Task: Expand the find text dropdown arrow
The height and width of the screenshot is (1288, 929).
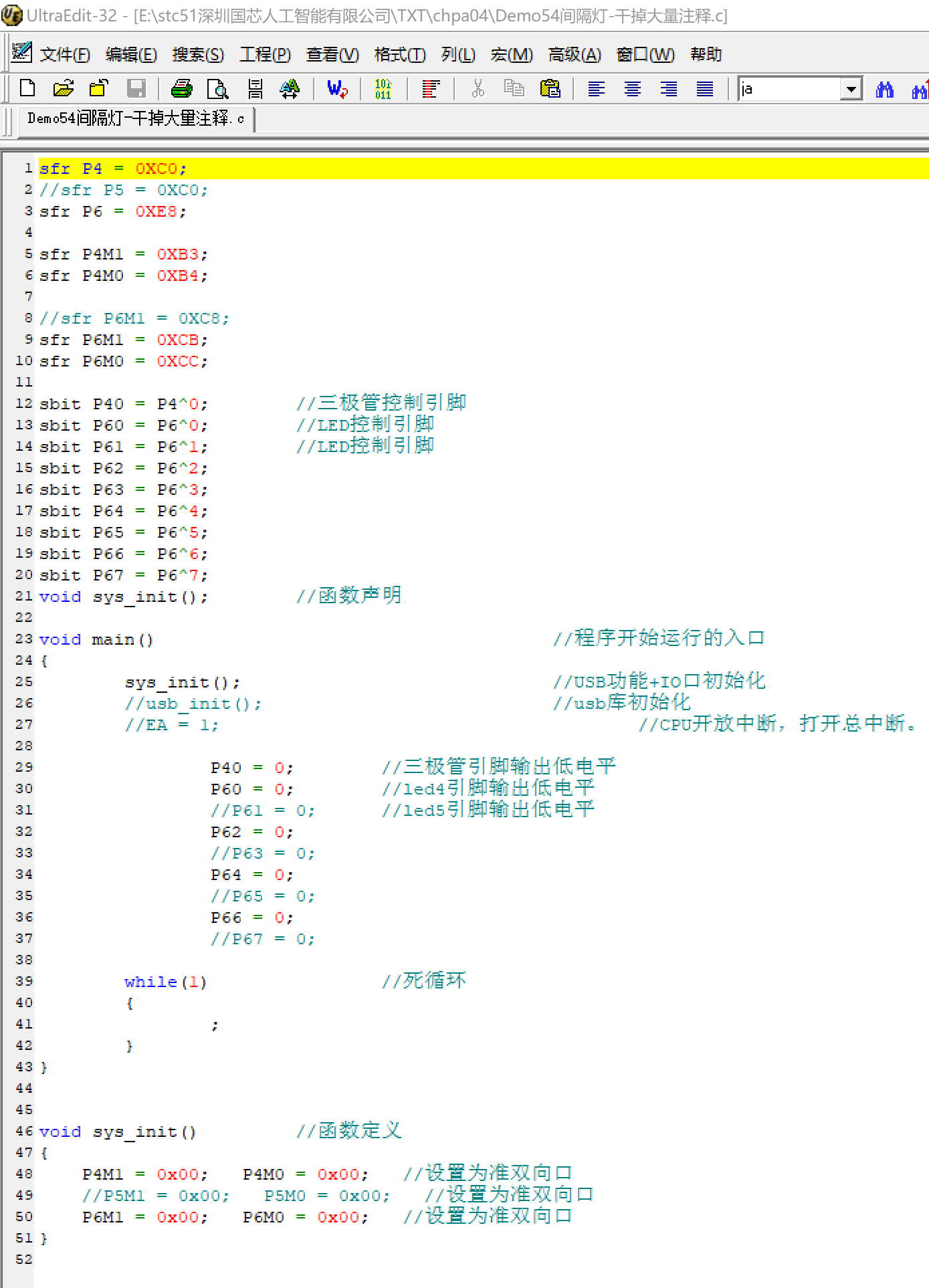Action: [x=851, y=89]
